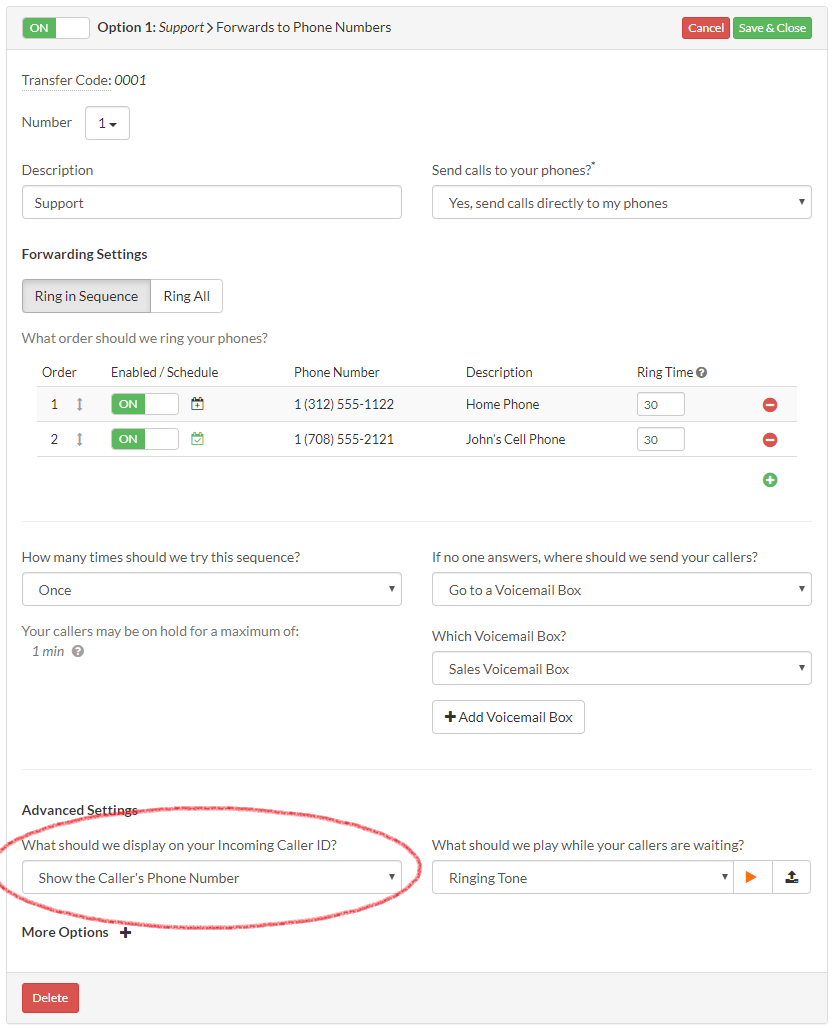Remove Home Phone using the red minus icon

coord(770,404)
